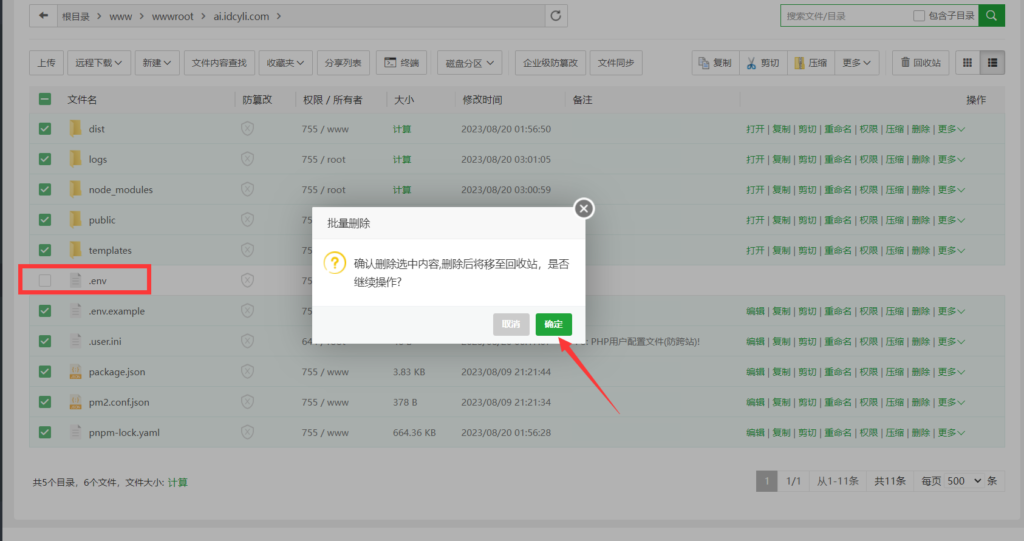Confirm deletion with the 确定 button
The height and width of the screenshot is (541, 1024).
pos(553,324)
